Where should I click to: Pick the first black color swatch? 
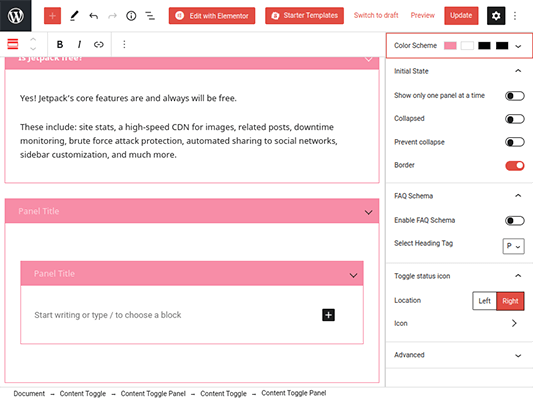tap(484, 46)
